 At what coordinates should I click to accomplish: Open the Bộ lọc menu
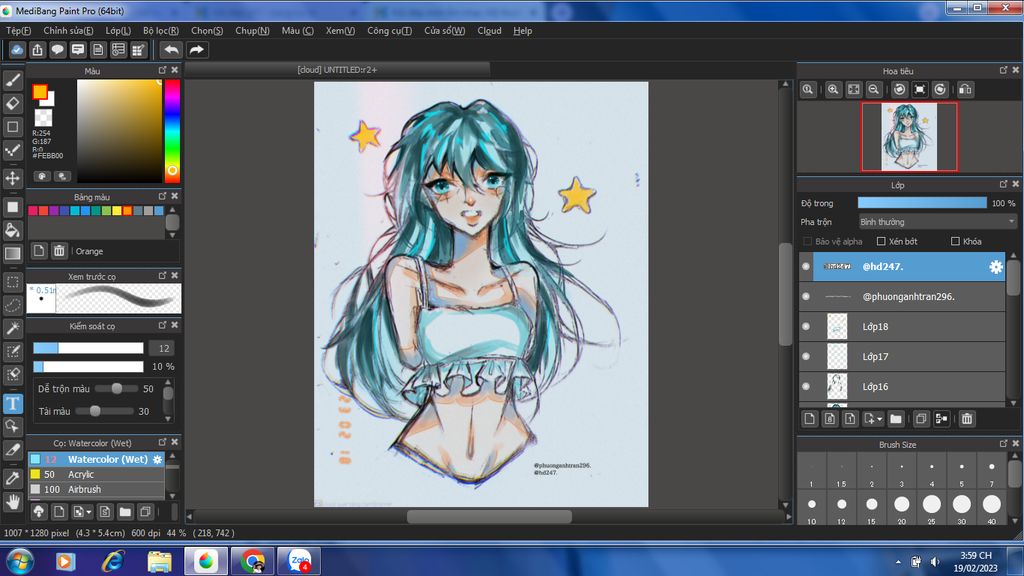click(x=160, y=31)
